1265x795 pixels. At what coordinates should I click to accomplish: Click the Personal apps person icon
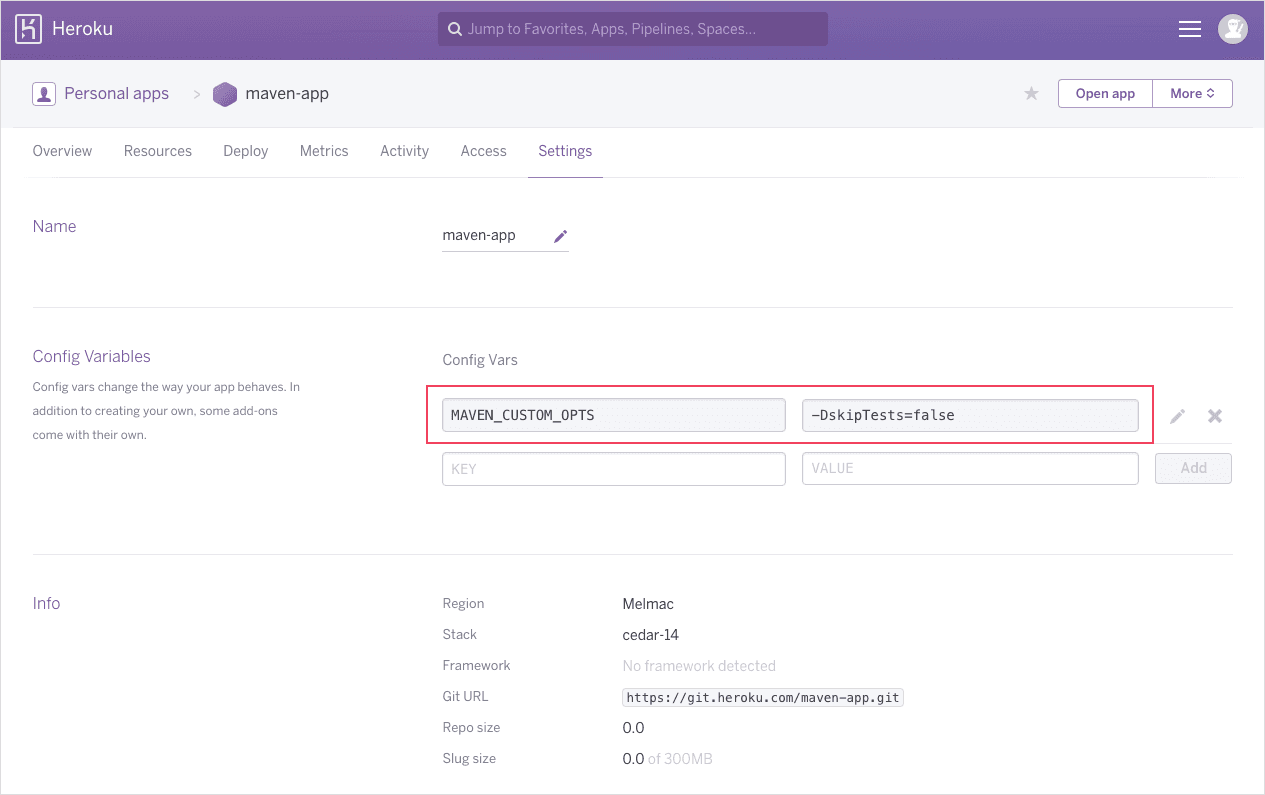[44, 94]
